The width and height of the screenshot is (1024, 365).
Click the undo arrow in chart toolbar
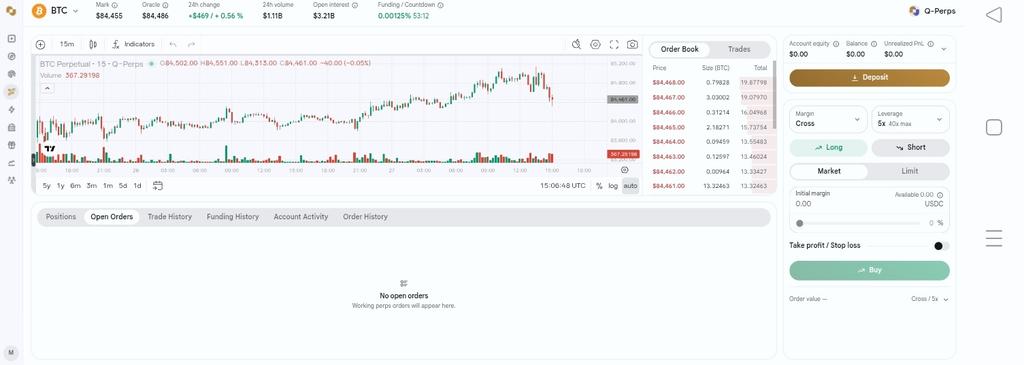coord(172,44)
